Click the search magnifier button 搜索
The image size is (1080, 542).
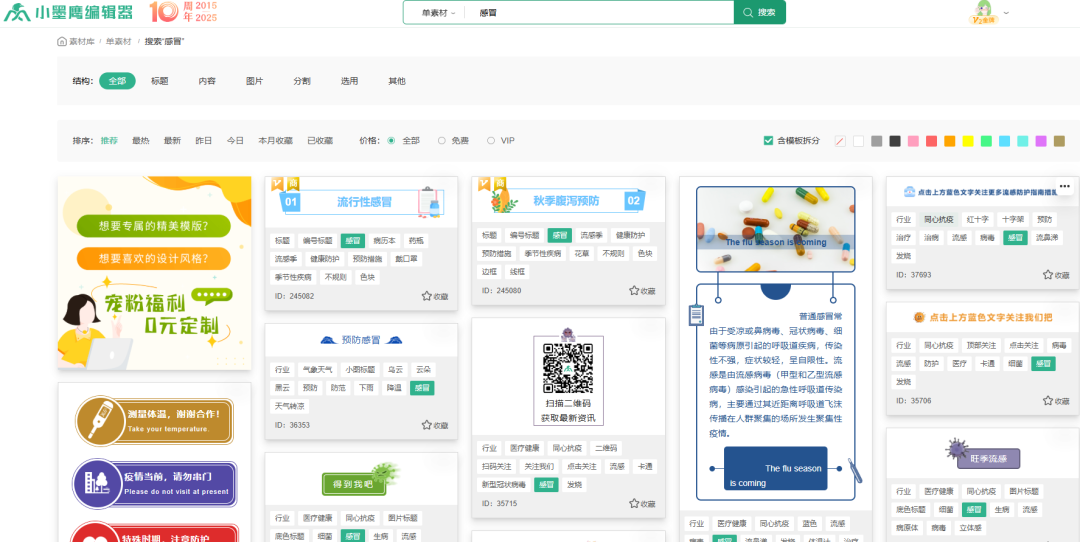(760, 12)
